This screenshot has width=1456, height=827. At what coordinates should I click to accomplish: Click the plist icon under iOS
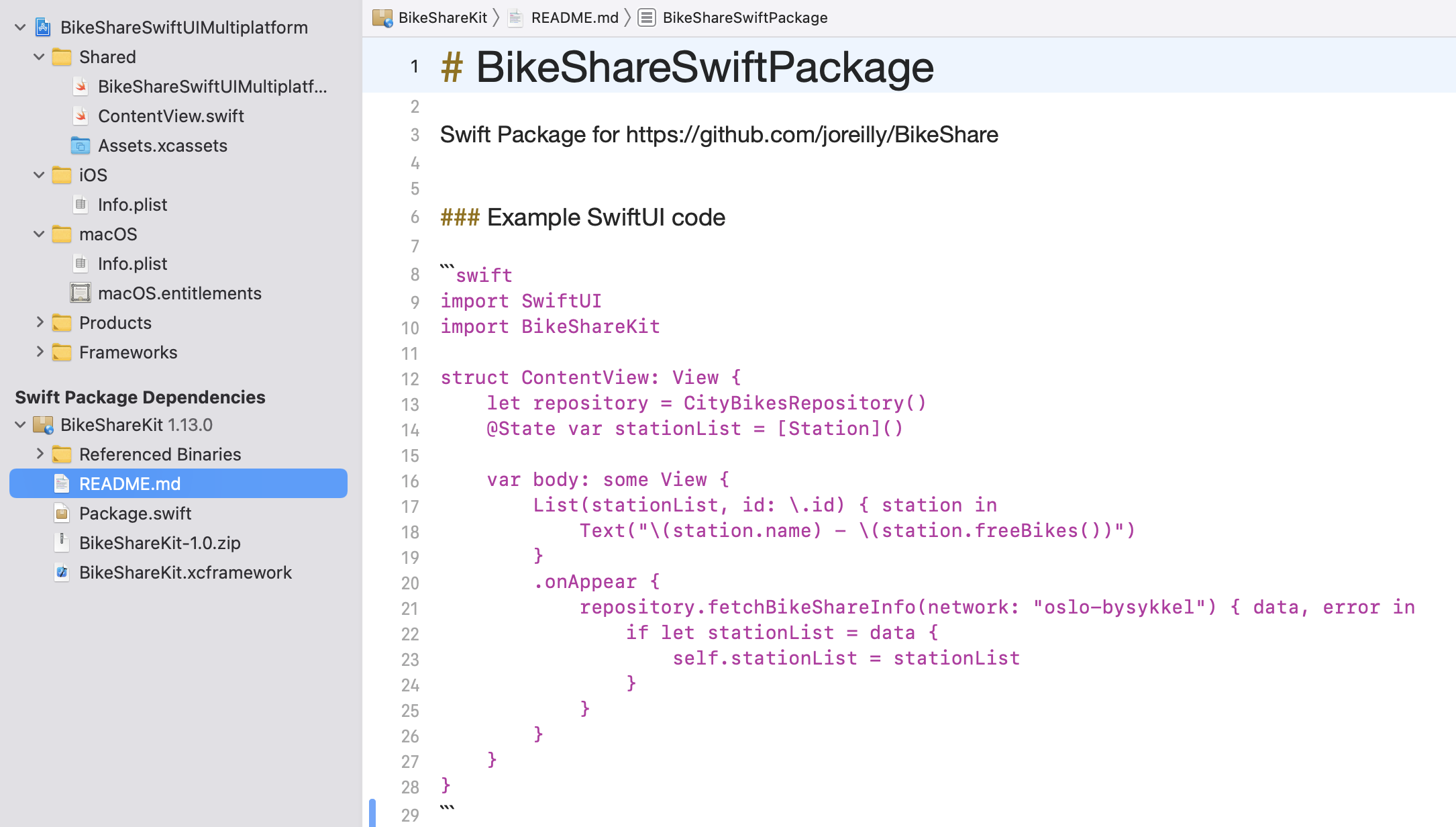point(81,205)
